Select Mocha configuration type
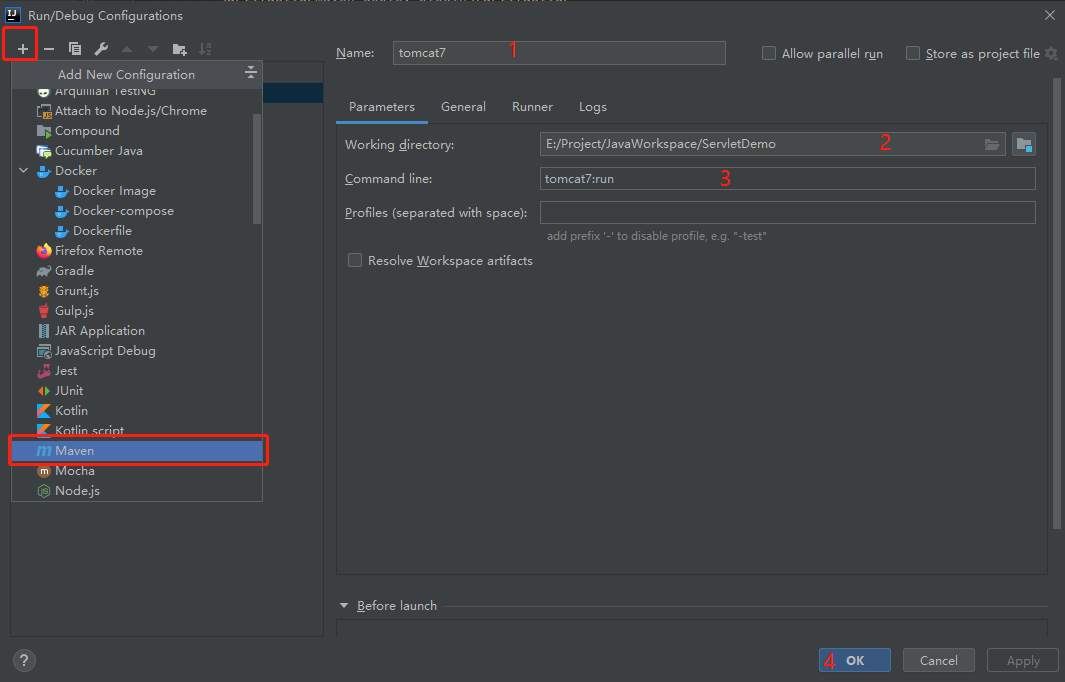1065x682 pixels. pyautogui.click(x=137, y=471)
